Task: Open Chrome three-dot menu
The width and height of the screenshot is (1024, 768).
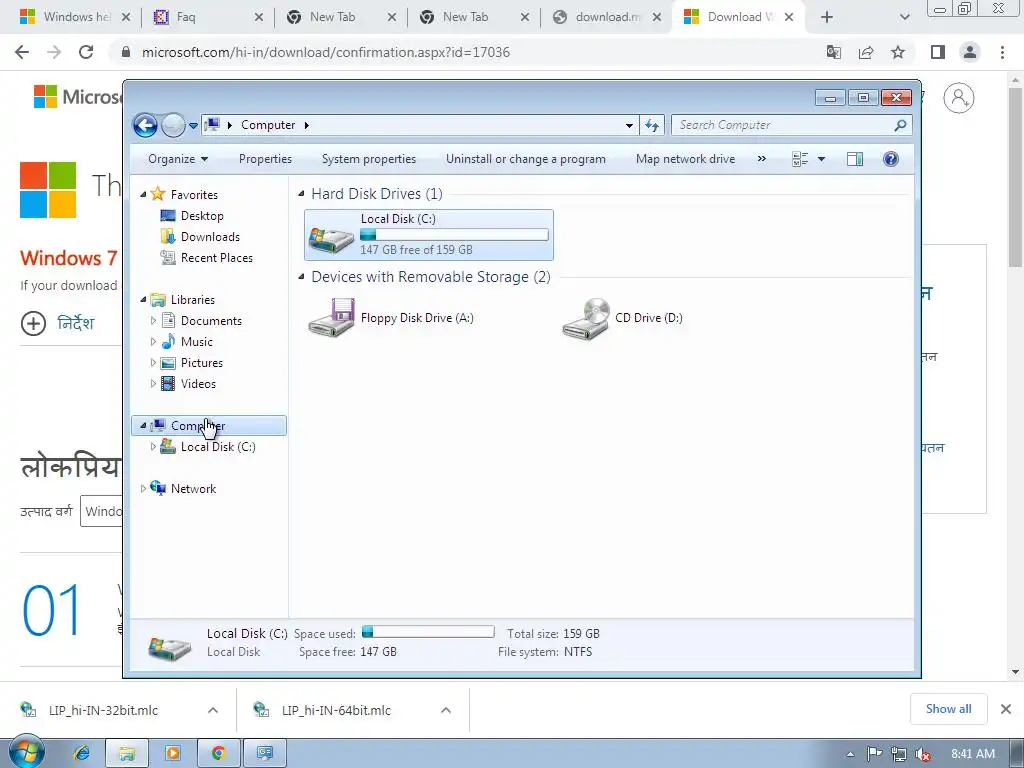Action: [1002, 52]
